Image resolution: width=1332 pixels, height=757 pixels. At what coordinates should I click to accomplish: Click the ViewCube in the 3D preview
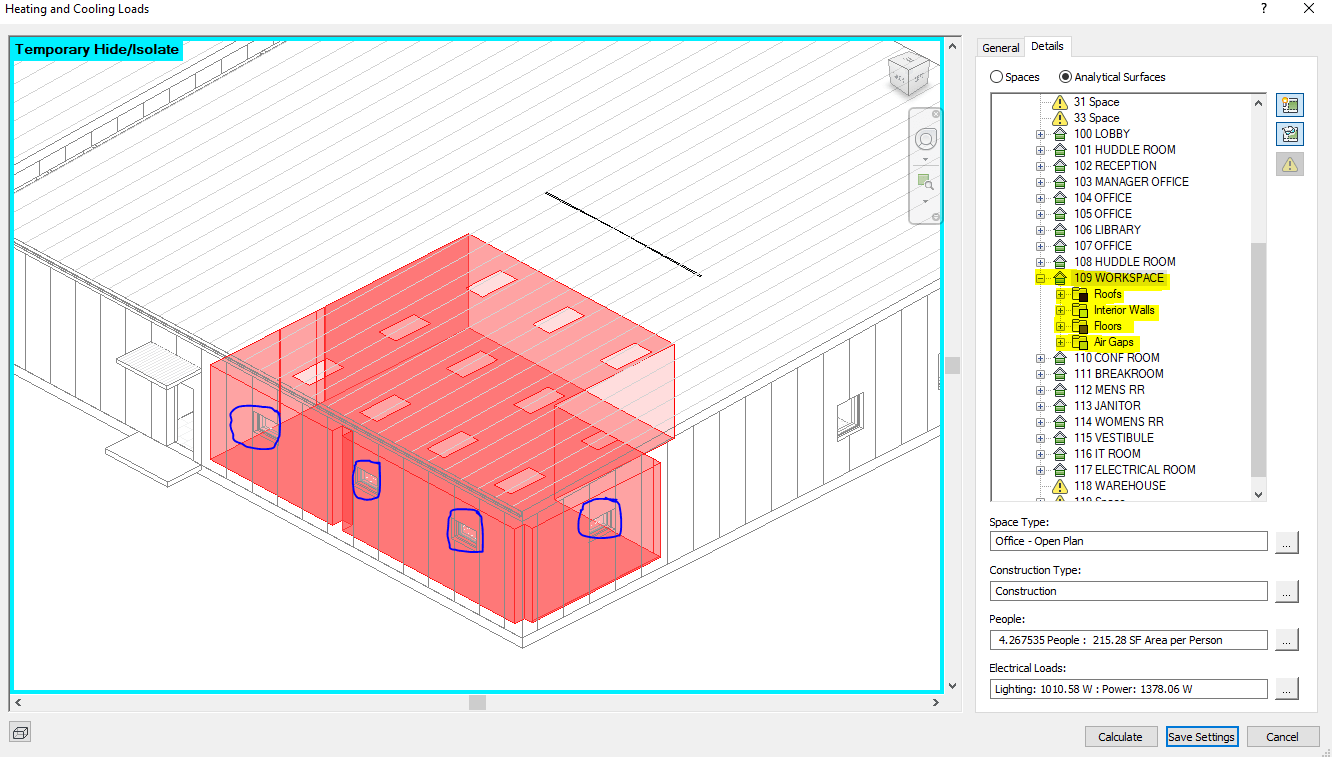[x=909, y=75]
